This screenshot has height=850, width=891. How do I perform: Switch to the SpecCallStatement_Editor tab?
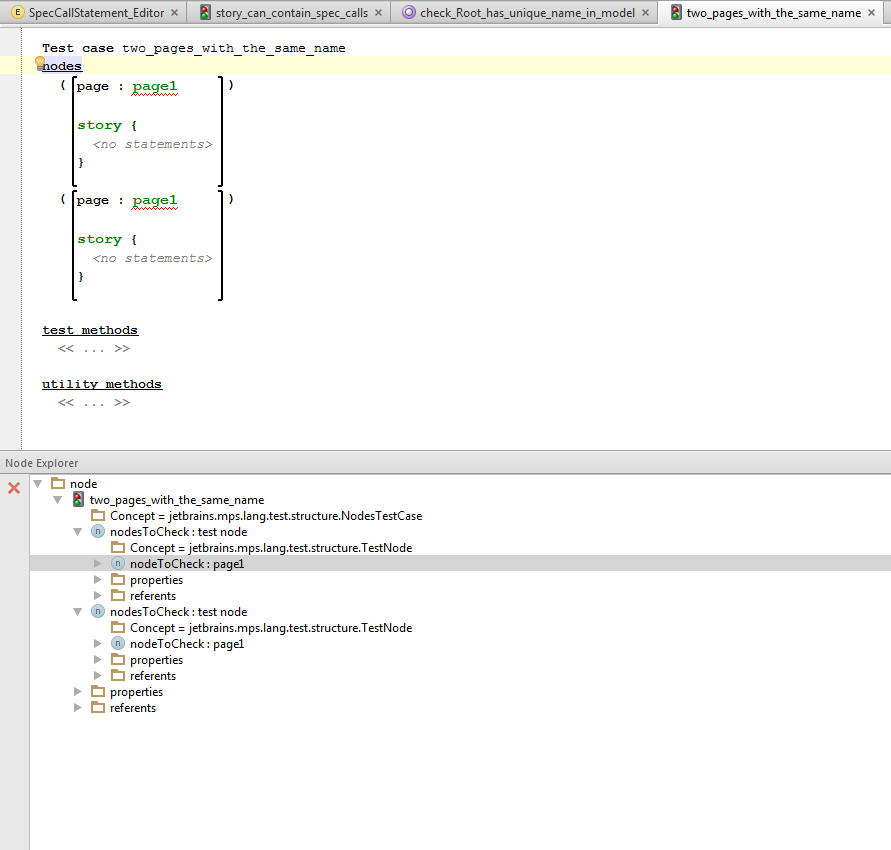tap(95, 13)
